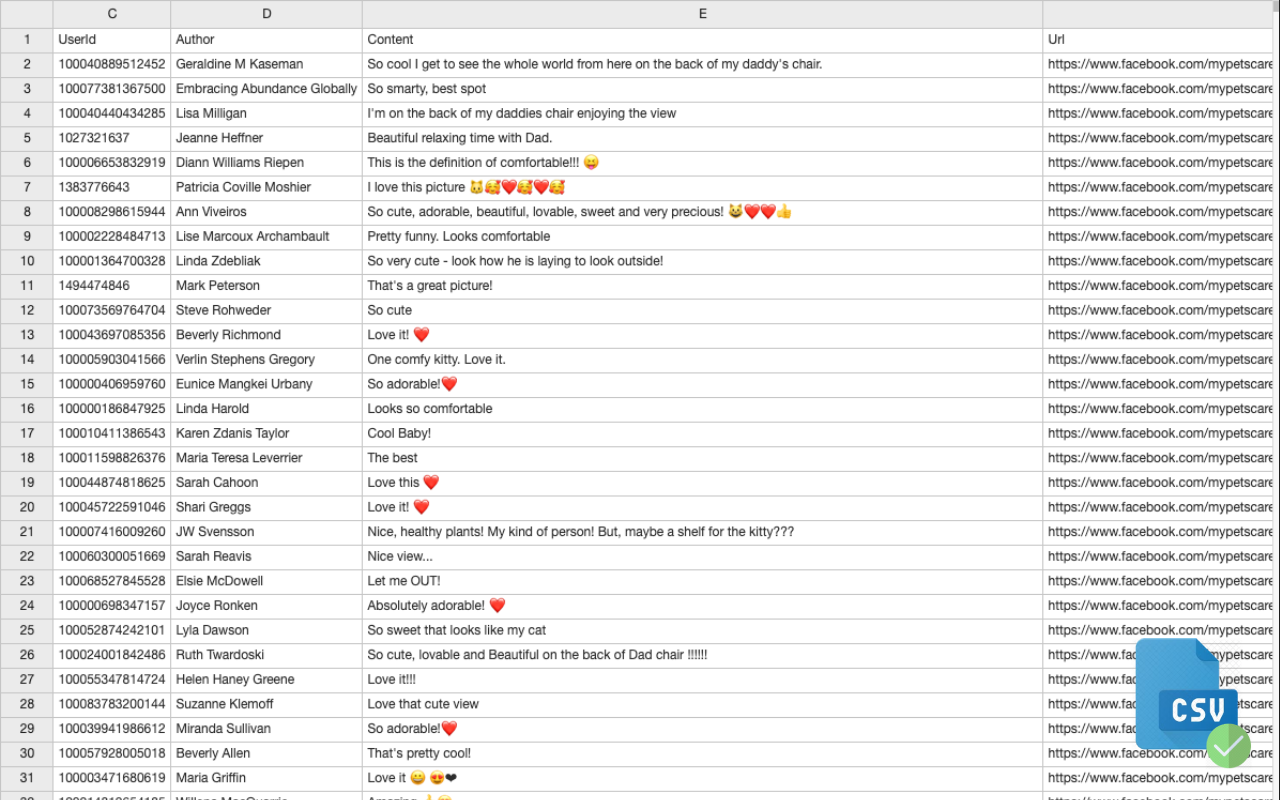
Task: Select comment 'One comfy kitty. Love it.'
Action: click(x=703, y=359)
